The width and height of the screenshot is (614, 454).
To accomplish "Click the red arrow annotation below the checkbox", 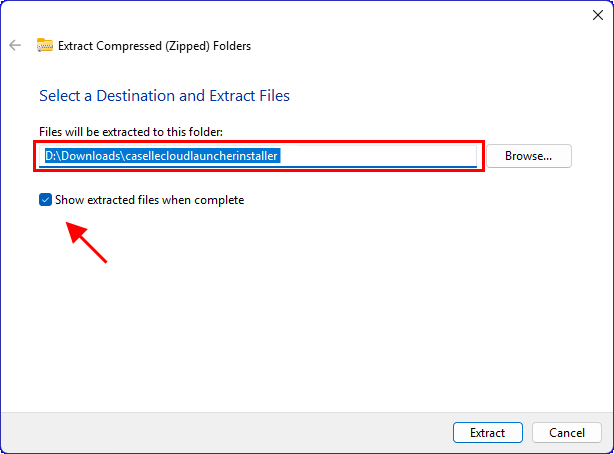I will tap(86, 242).
